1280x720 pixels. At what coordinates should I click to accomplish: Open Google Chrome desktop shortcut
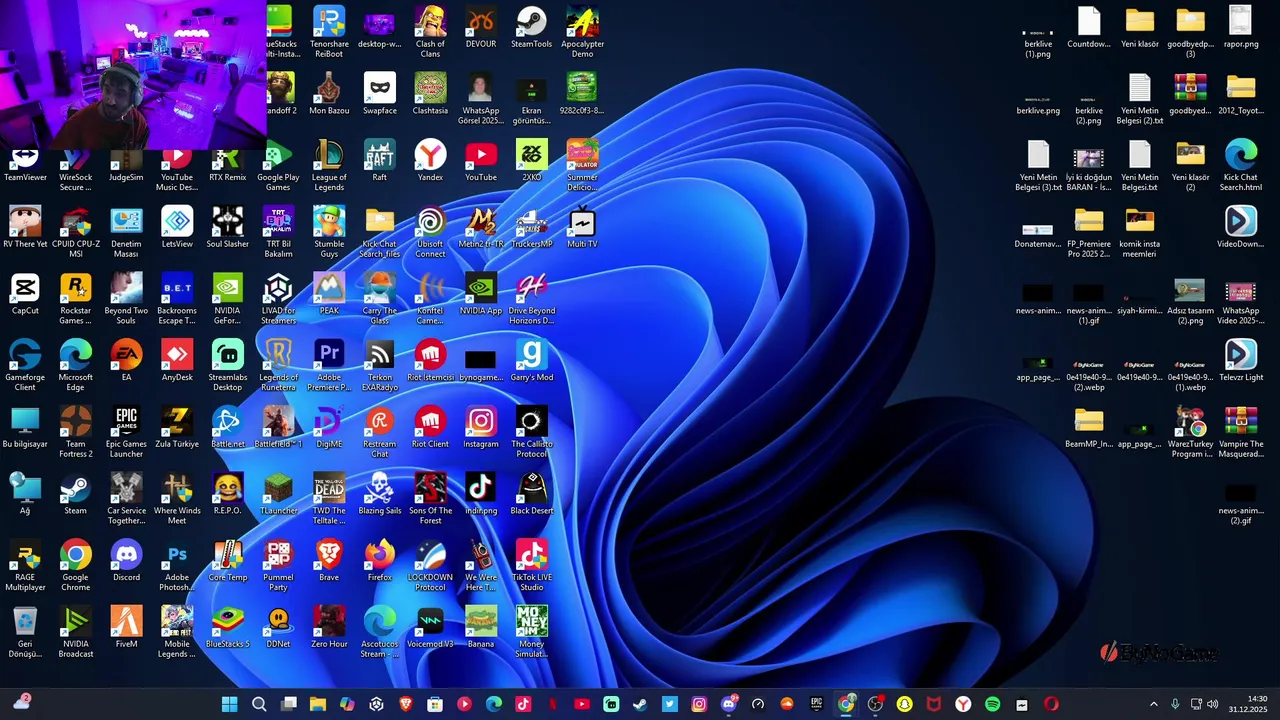point(75,565)
